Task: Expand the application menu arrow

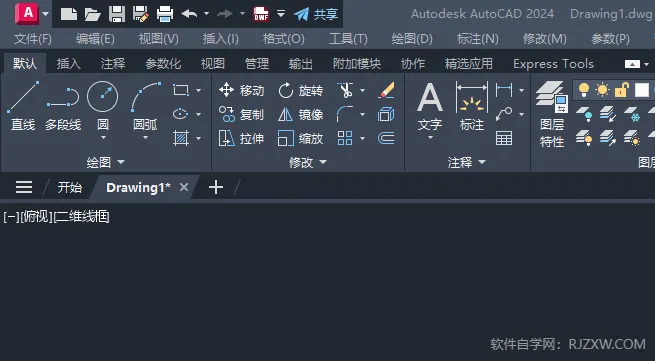Action: (46, 14)
